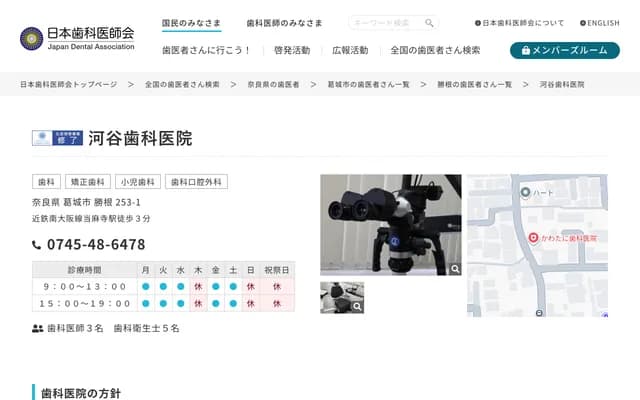Image resolution: width=640 pixels, height=400 pixels.
Task: Click the red かわたに歯科医院 map pin
Action: tap(533, 238)
